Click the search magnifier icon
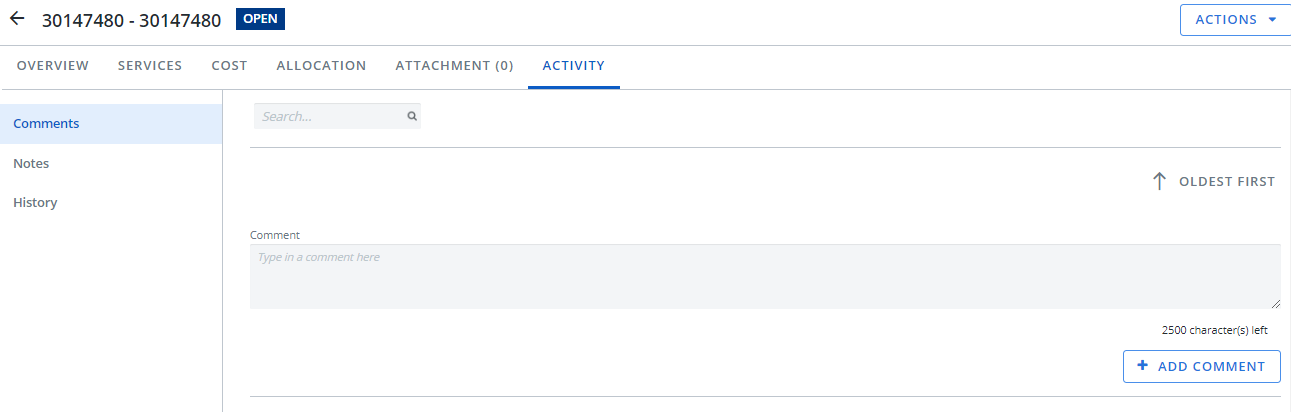The width and height of the screenshot is (1291, 412). (411, 117)
